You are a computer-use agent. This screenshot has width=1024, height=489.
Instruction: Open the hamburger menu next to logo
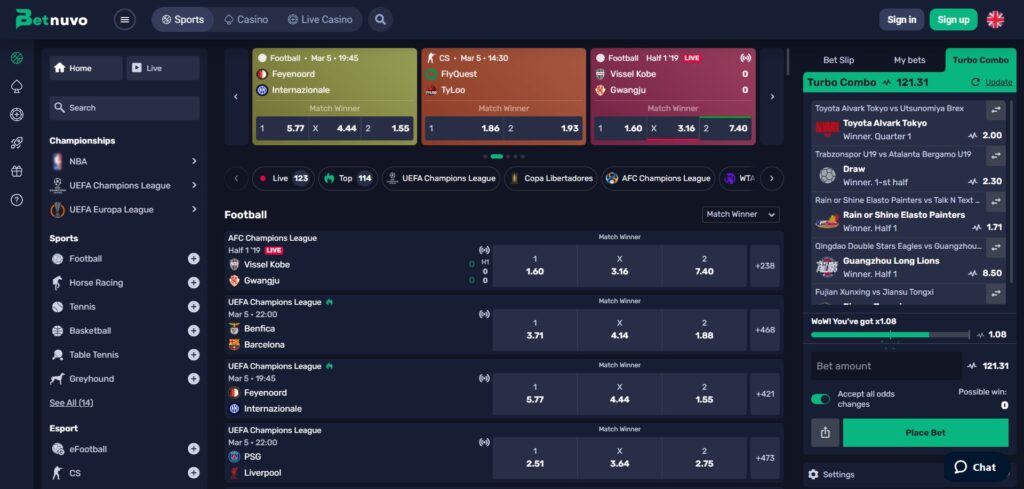click(124, 19)
